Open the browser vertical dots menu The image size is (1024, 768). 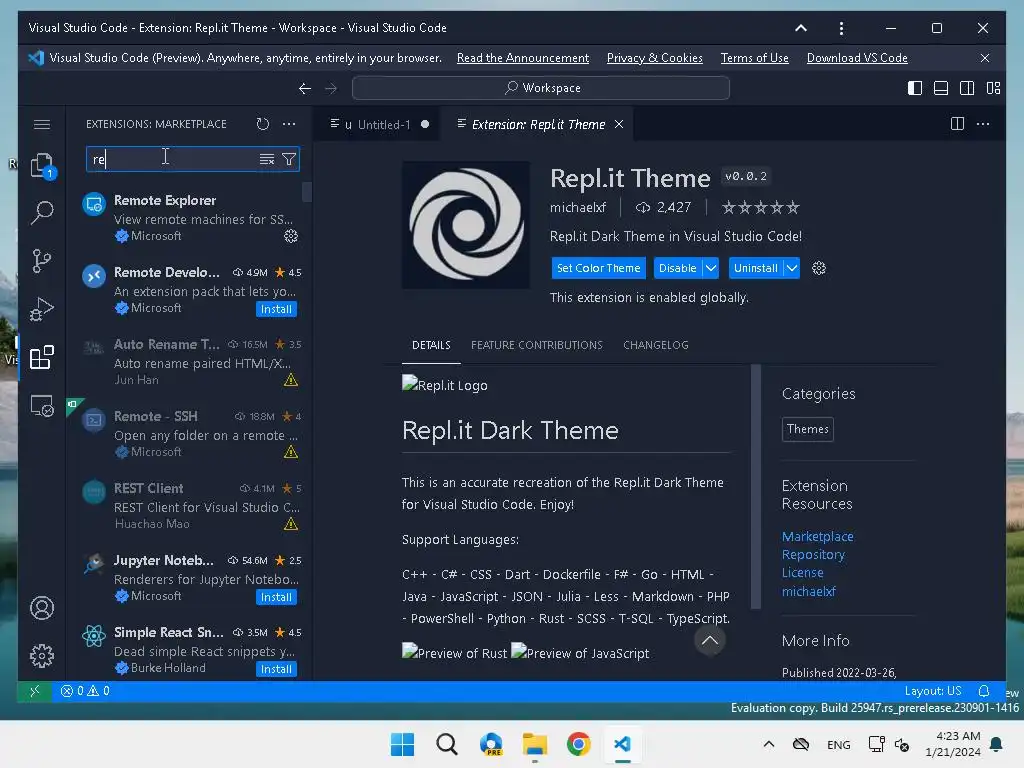coord(841,28)
